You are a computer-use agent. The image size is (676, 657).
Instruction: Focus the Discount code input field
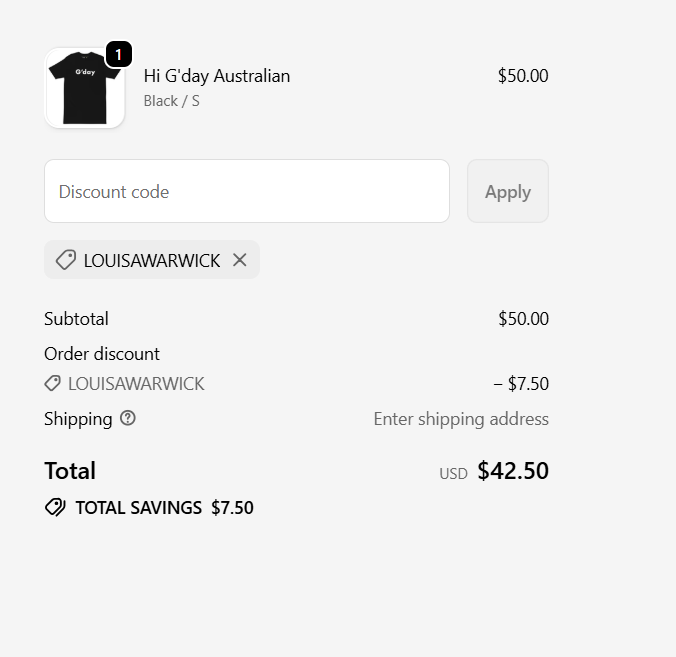coord(246,191)
